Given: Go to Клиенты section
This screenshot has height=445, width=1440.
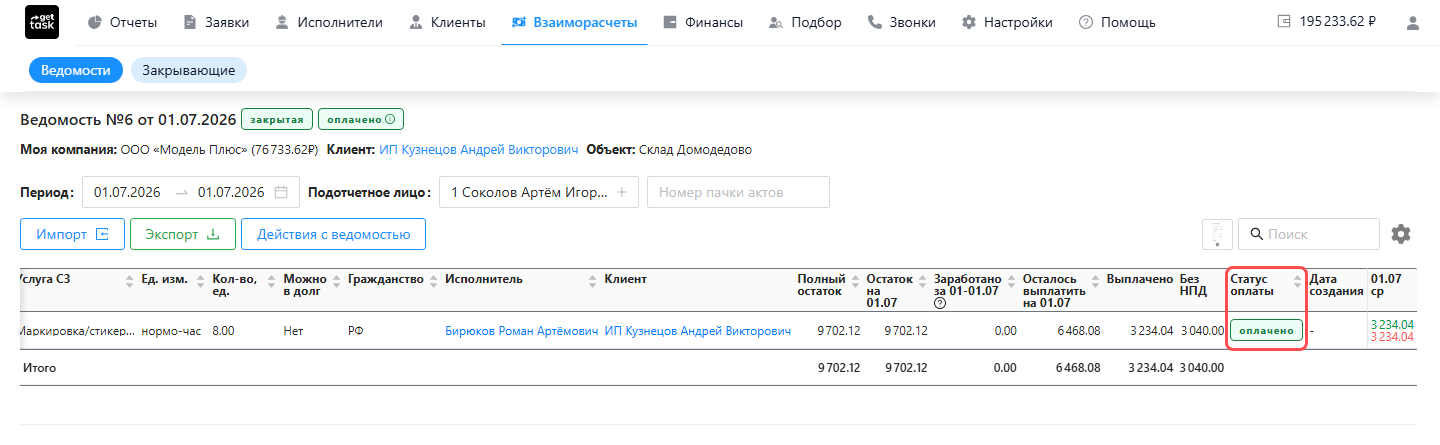Looking at the screenshot, I should pos(447,22).
